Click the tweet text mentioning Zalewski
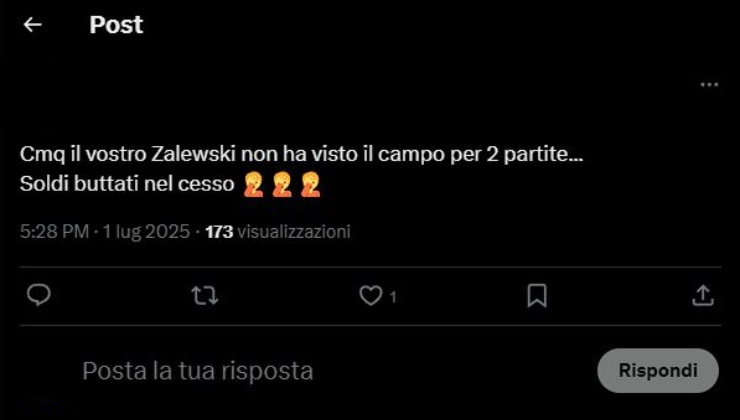 point(302,155)
